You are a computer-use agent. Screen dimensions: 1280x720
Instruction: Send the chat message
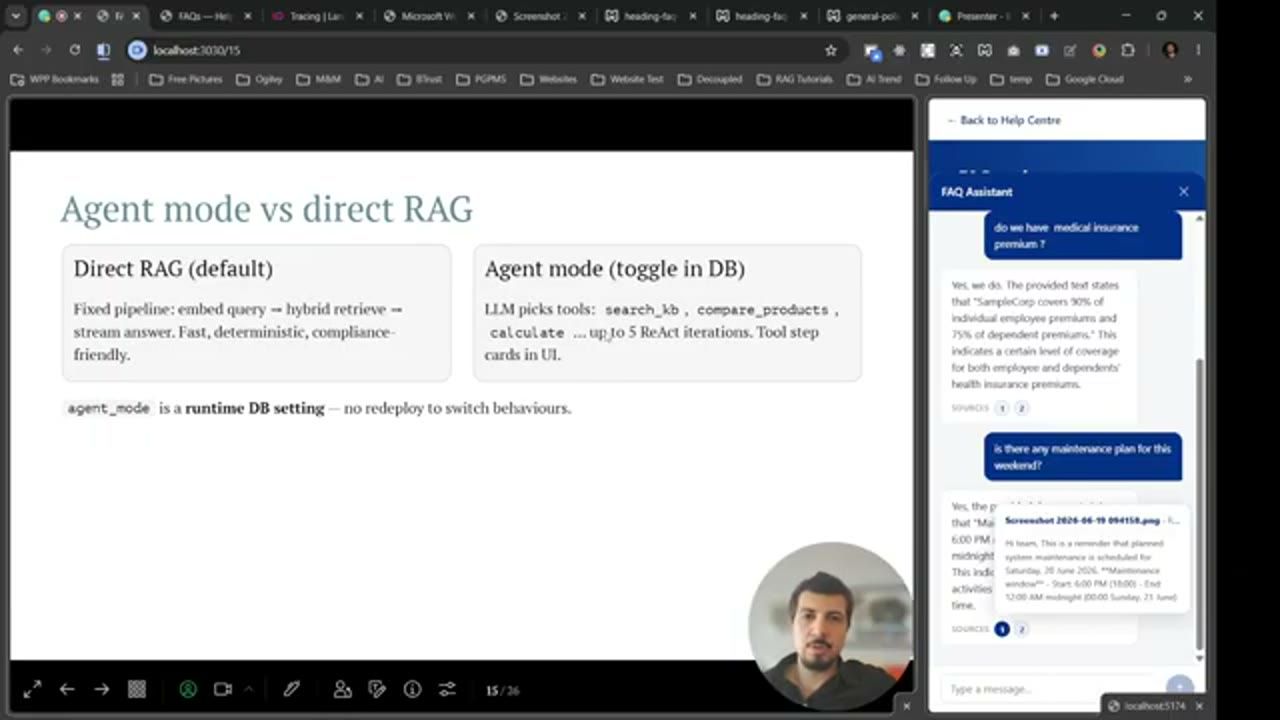pyautogui.click(x=1179, y=686)
